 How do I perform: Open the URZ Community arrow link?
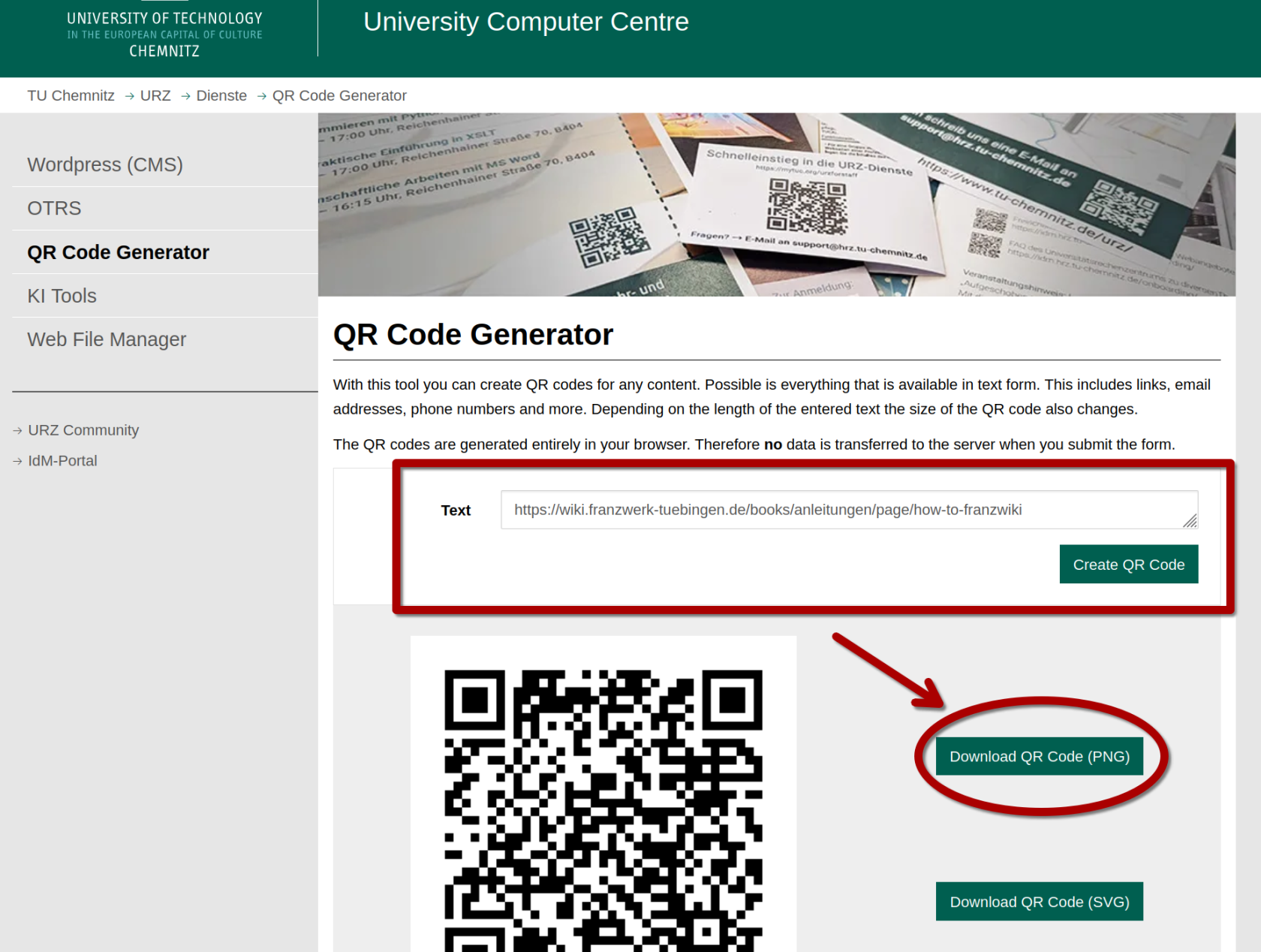(83, 430)
